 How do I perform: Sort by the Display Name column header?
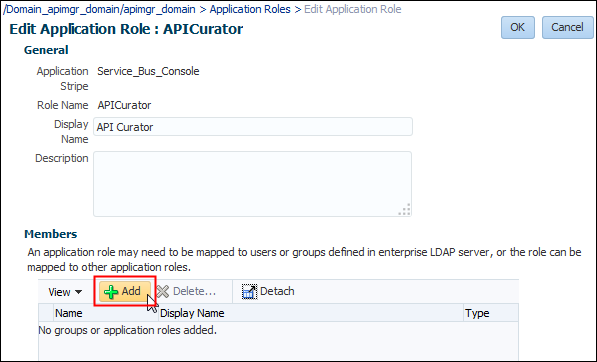click(x=311, y=313)
